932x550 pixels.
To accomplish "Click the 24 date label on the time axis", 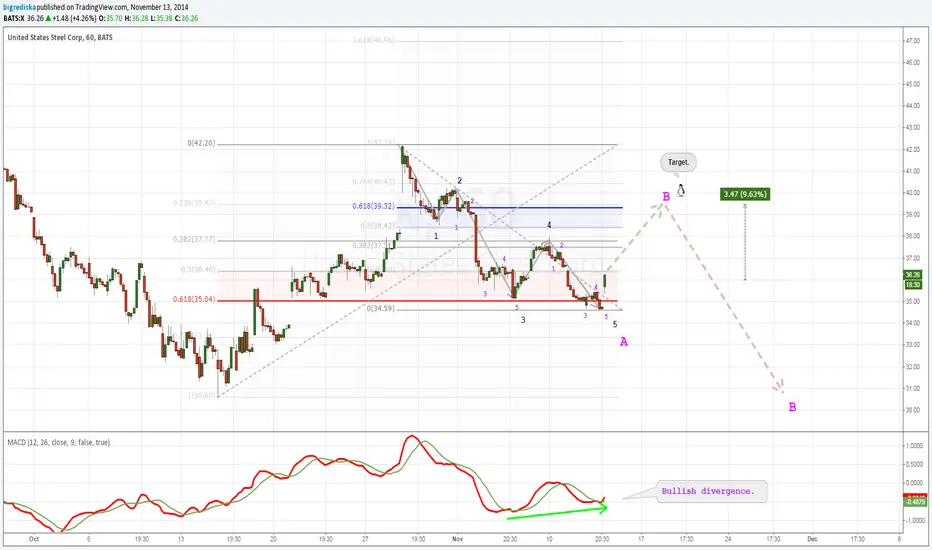I will [728, 539].
